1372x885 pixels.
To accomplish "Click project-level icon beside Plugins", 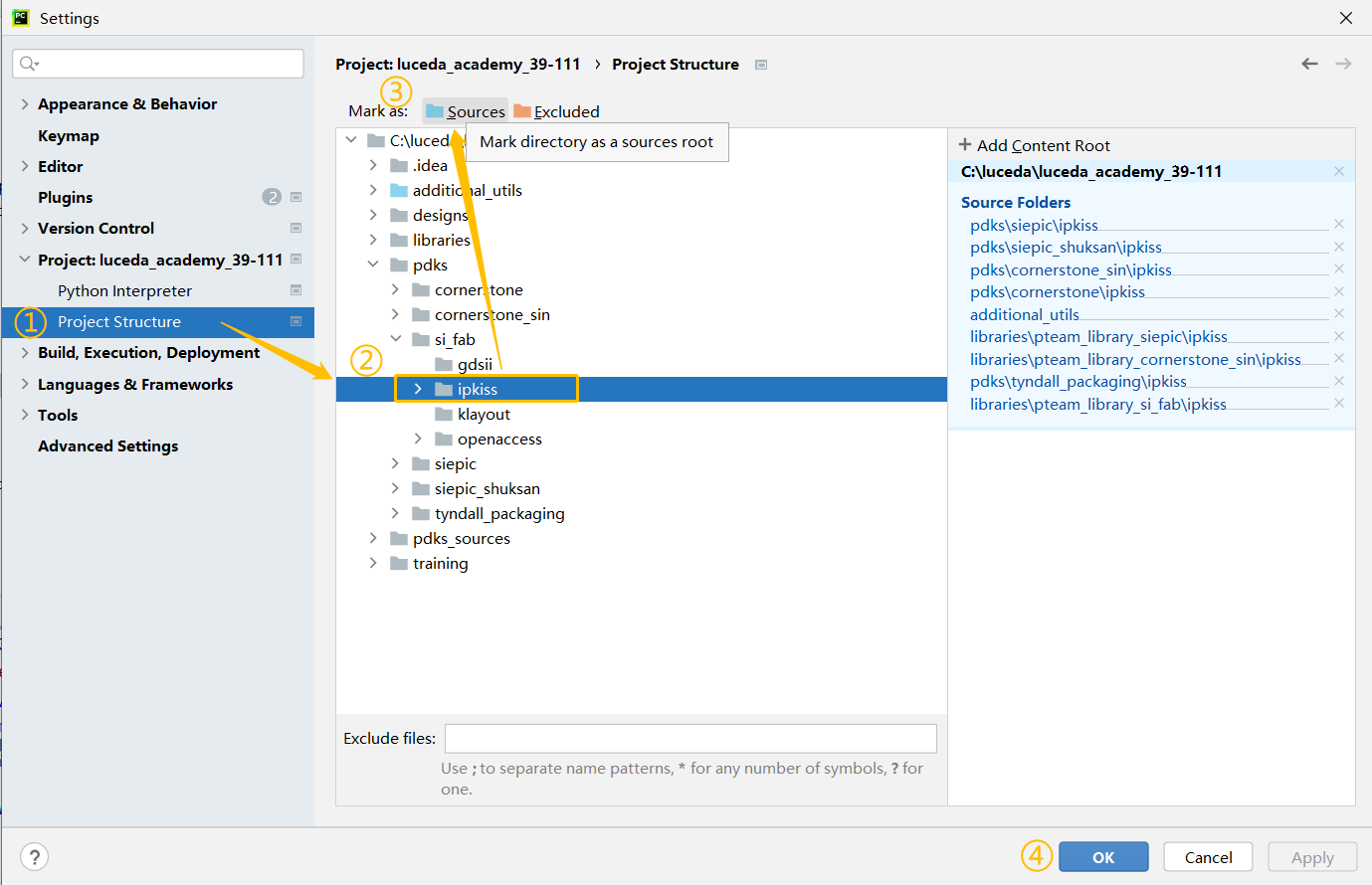I will tap(295, 197).
